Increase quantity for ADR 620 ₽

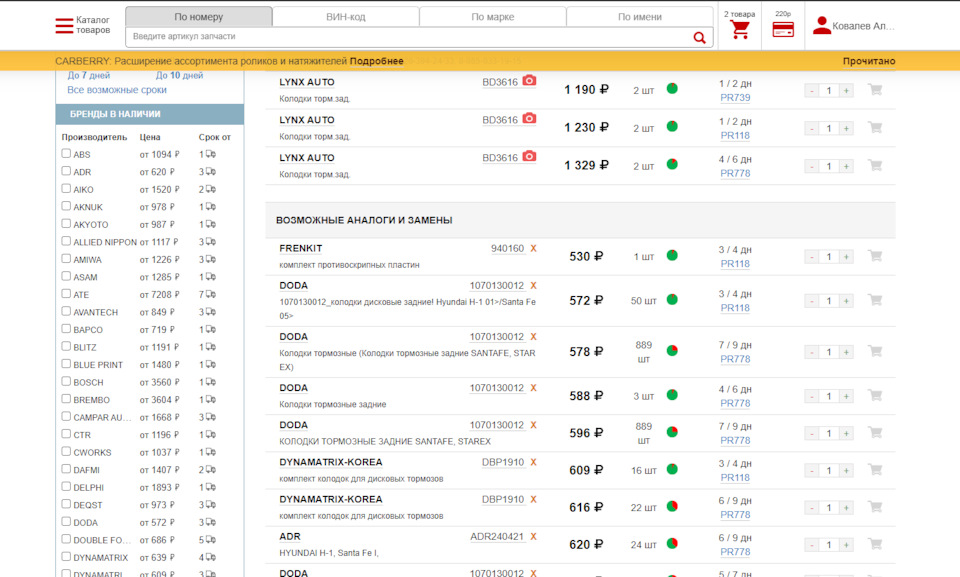pyautogui.click(x=846, y=545)
